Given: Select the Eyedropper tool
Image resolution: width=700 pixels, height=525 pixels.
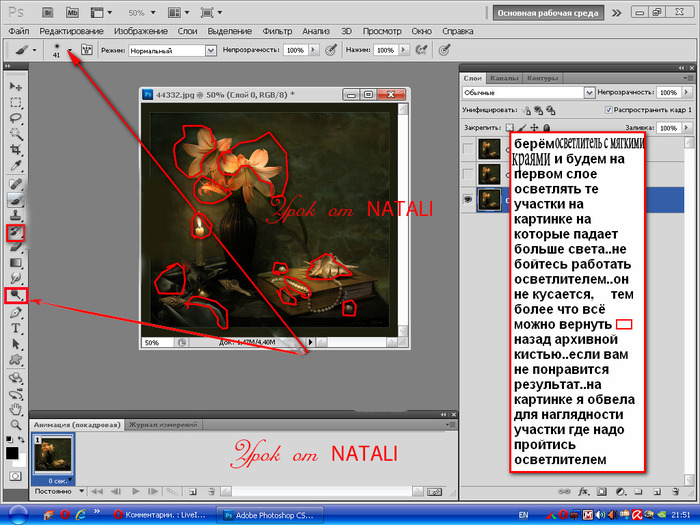Looking at the screenshot, I should [16, 166].
